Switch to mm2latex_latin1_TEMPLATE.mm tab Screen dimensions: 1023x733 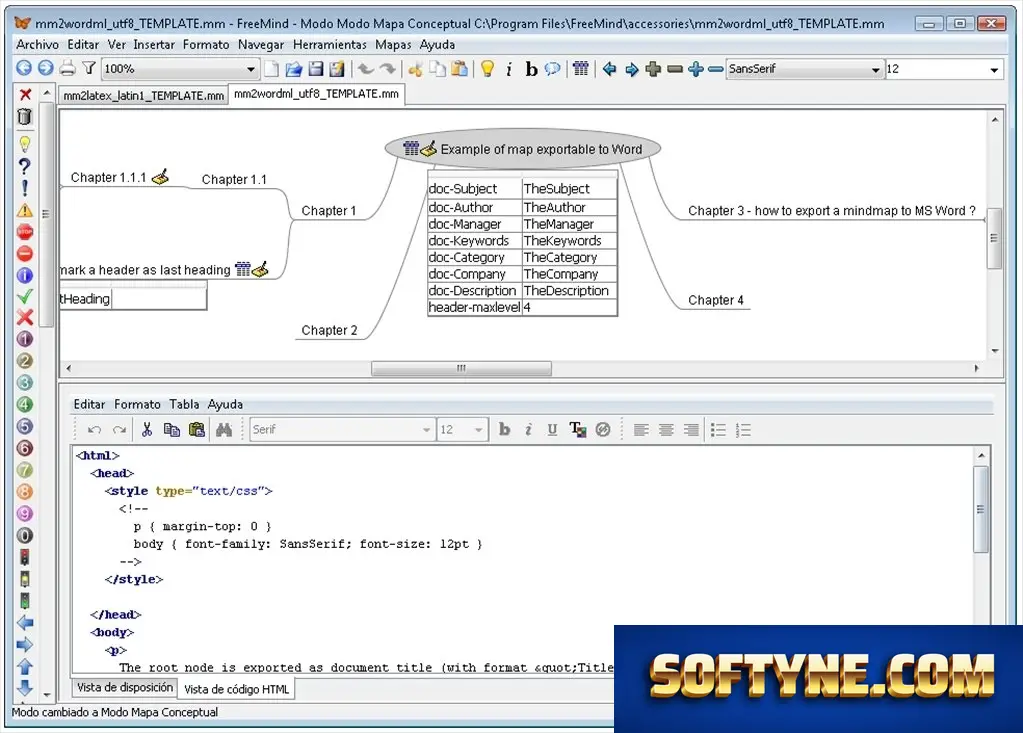point(144,95)
